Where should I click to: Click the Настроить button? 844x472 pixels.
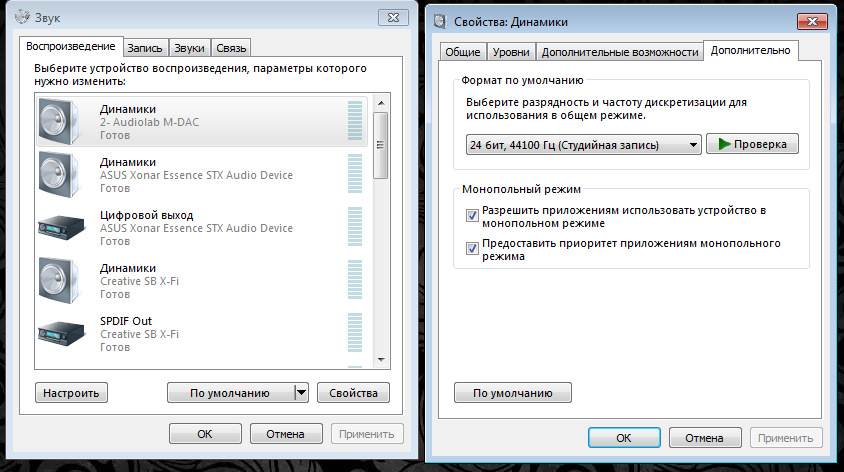[x=71, y=393]
